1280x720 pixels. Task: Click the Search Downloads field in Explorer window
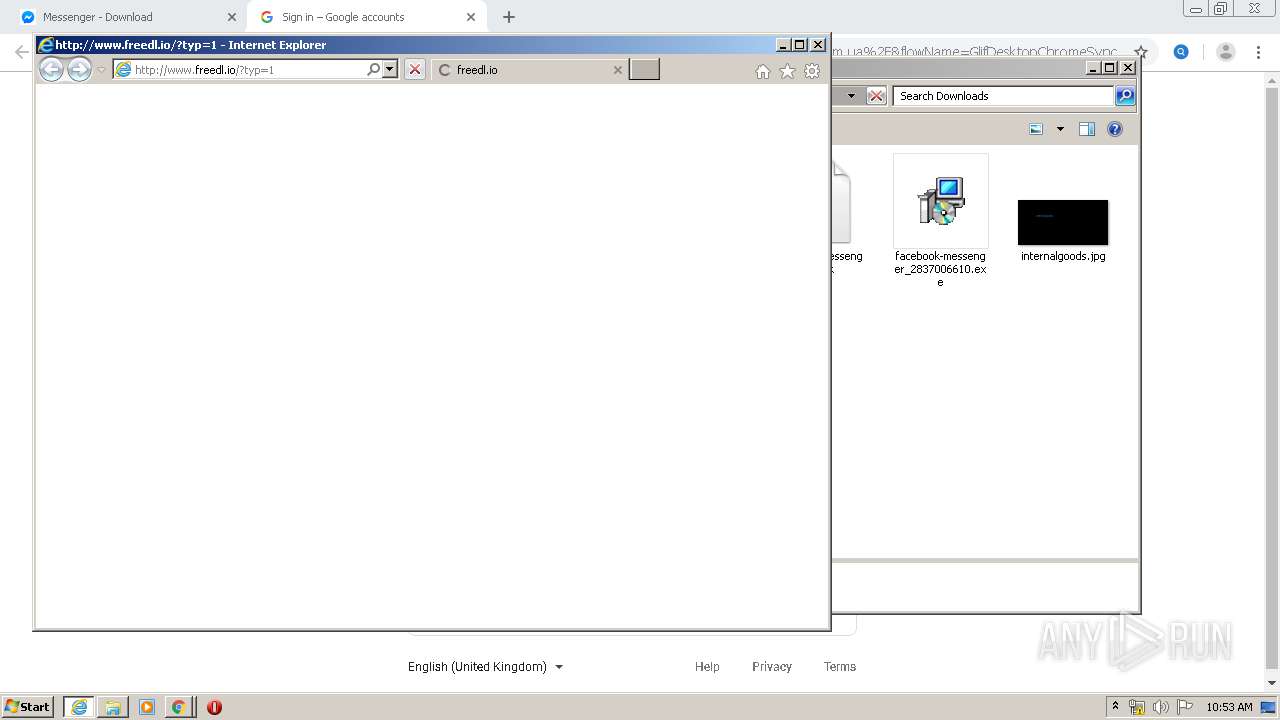(x=1002, y=96)
